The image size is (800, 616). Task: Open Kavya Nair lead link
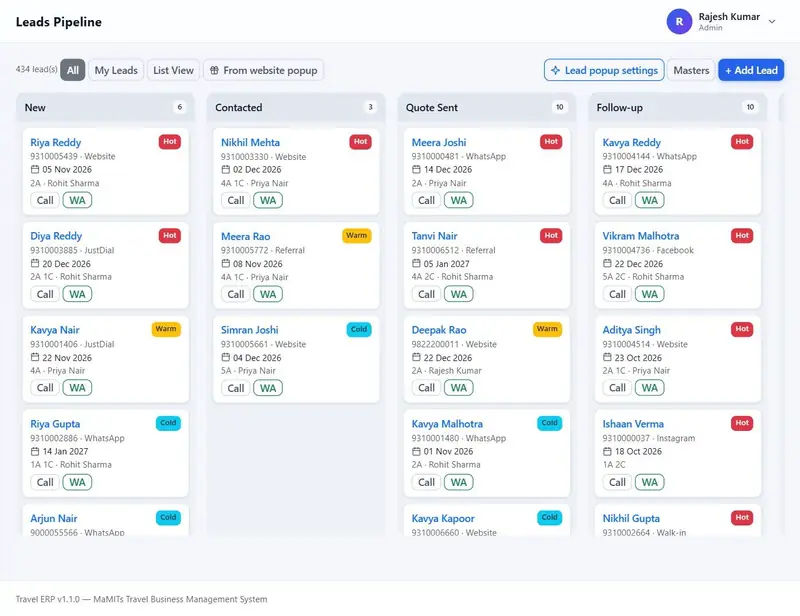click(55, 330)
